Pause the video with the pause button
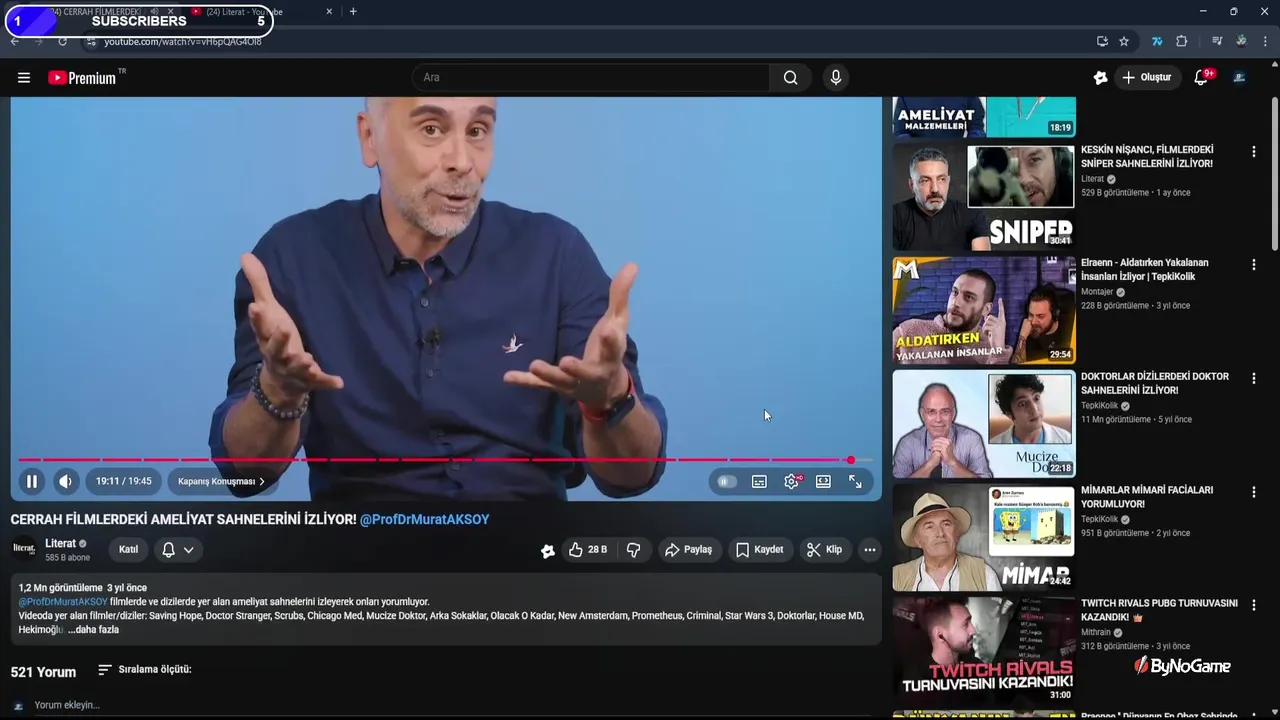Viewport: 1280px width, 720px height. point(32,481)
